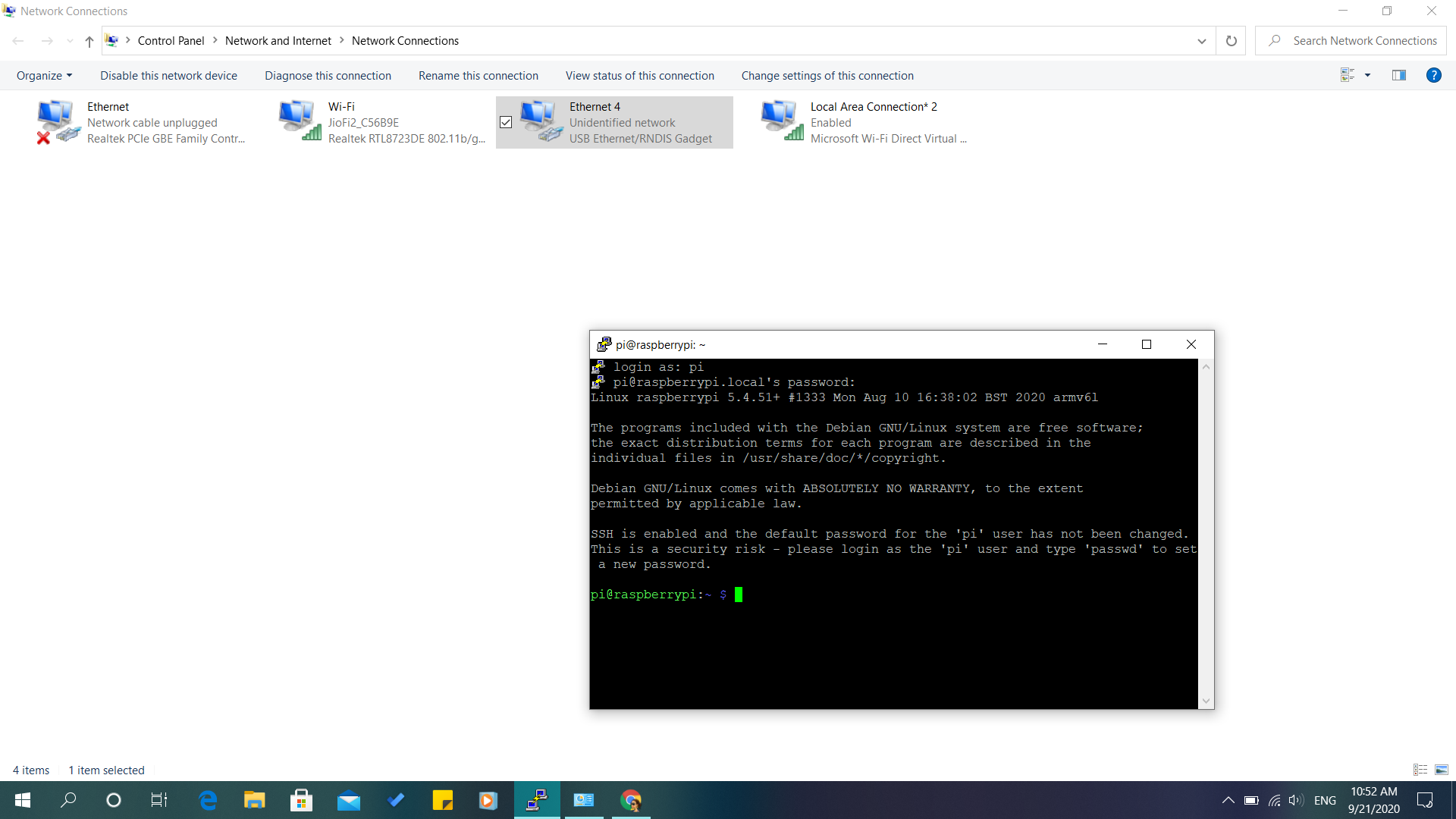Expand the address bar history dropdown arrow
The width and height of the screenshot is (1456, 819).
coord(1201,41)
